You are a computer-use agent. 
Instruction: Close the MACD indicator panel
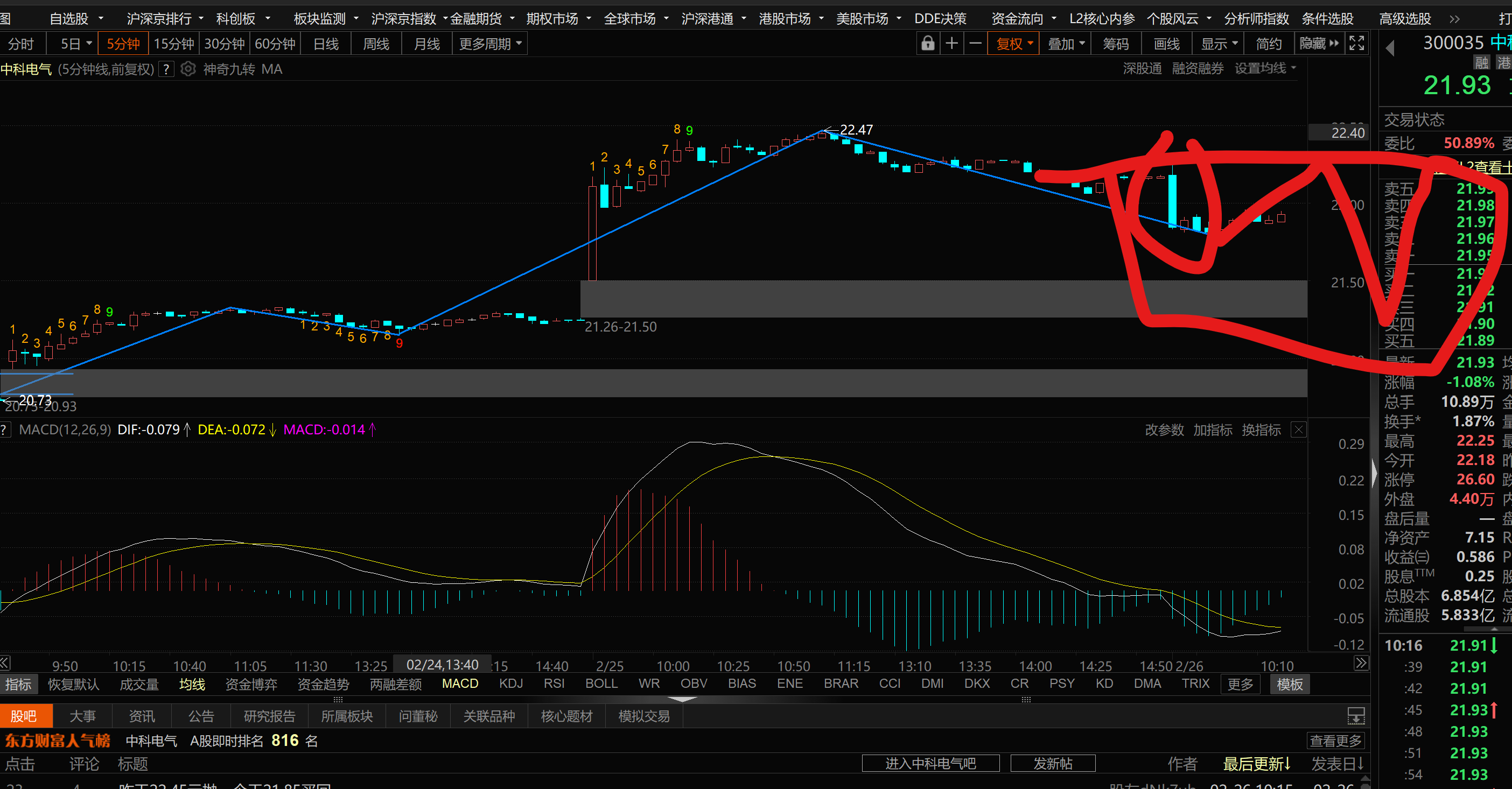pos(1298,430)
